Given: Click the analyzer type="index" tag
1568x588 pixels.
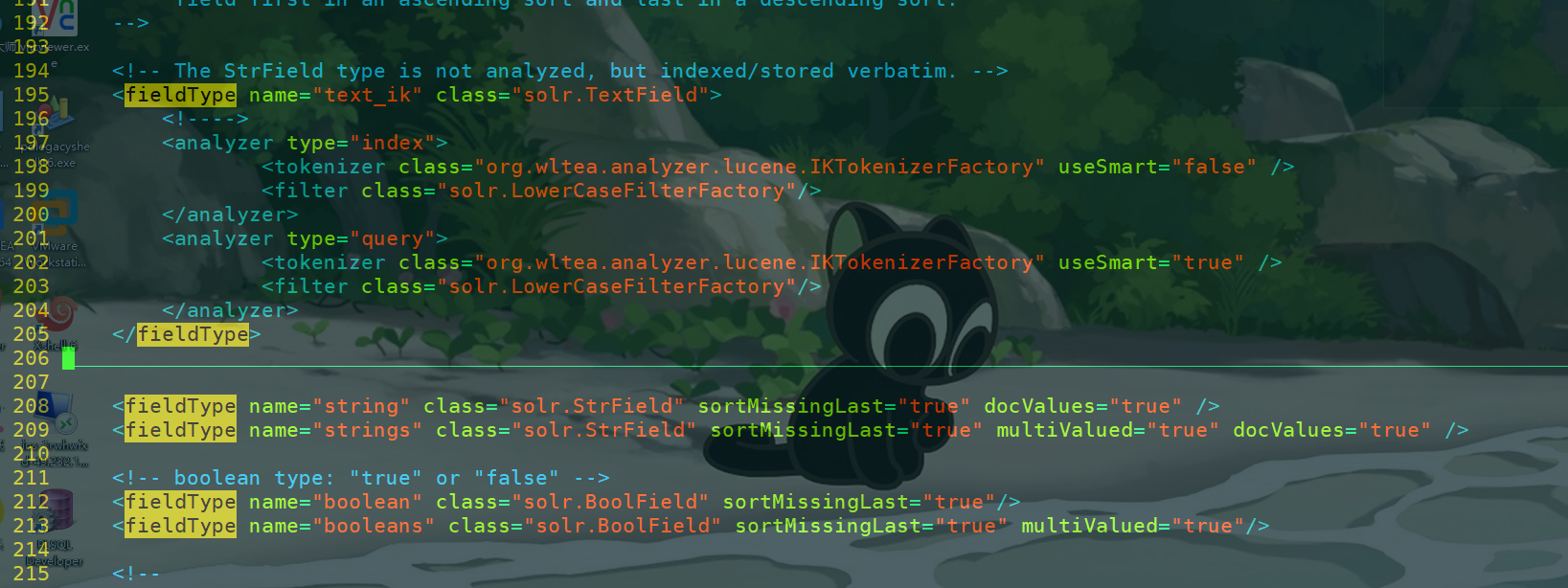Looking at the screenshot, I should pos(305,143).
